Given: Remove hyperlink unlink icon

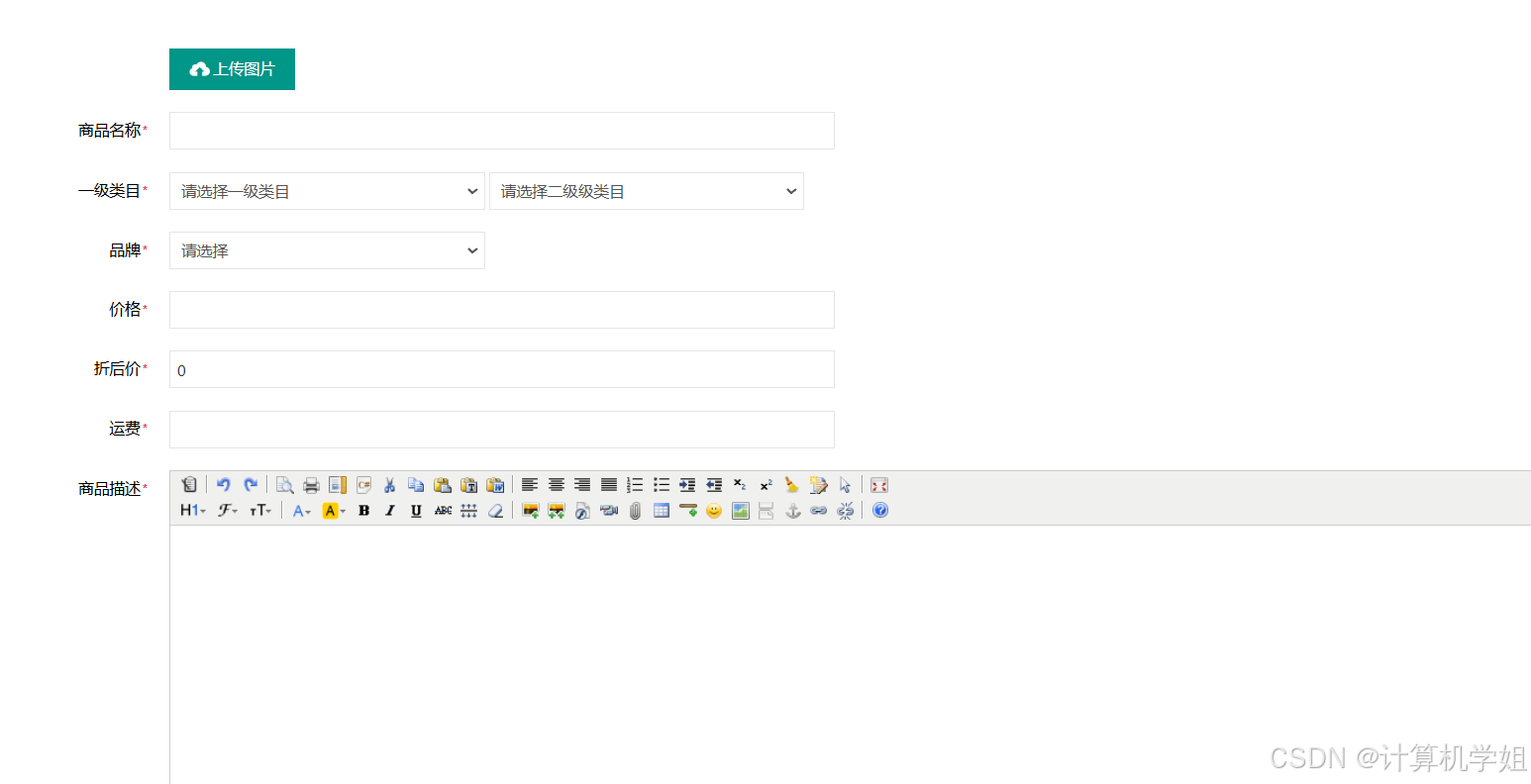Looking at the screenshot, I should (x=845, y=511).
